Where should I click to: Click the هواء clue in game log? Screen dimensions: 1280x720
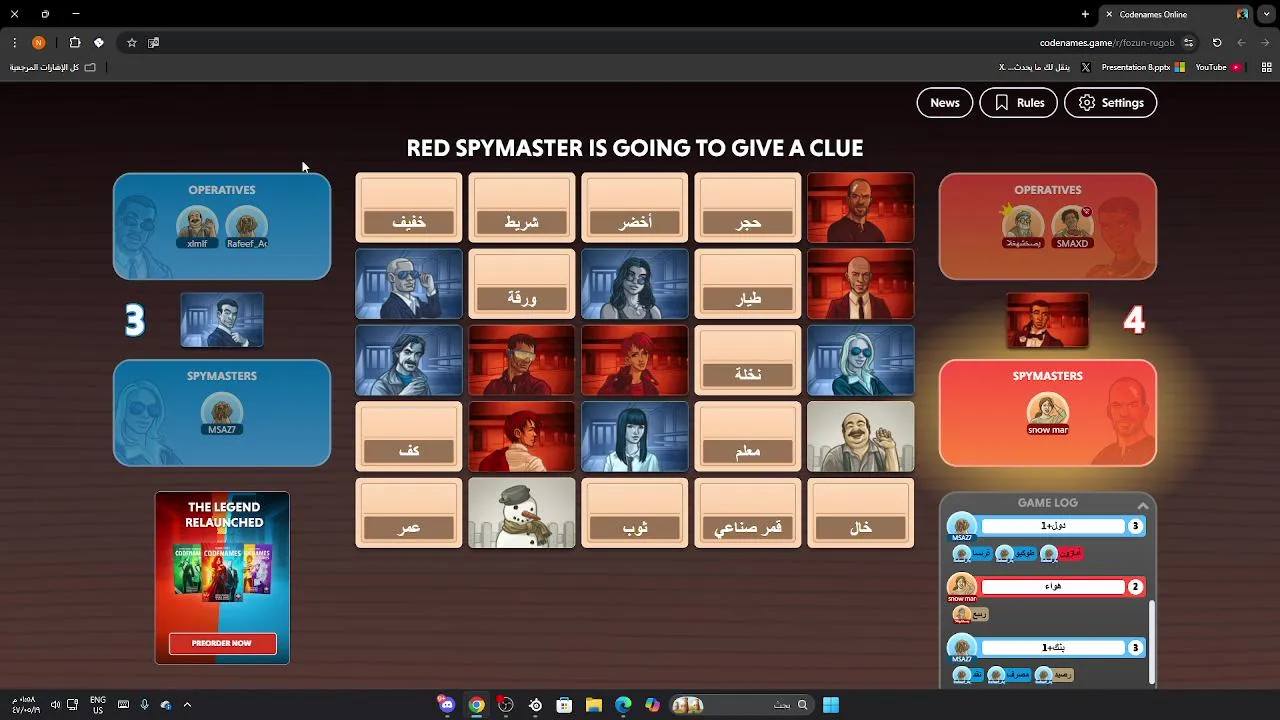click(x=1053, y=587)
